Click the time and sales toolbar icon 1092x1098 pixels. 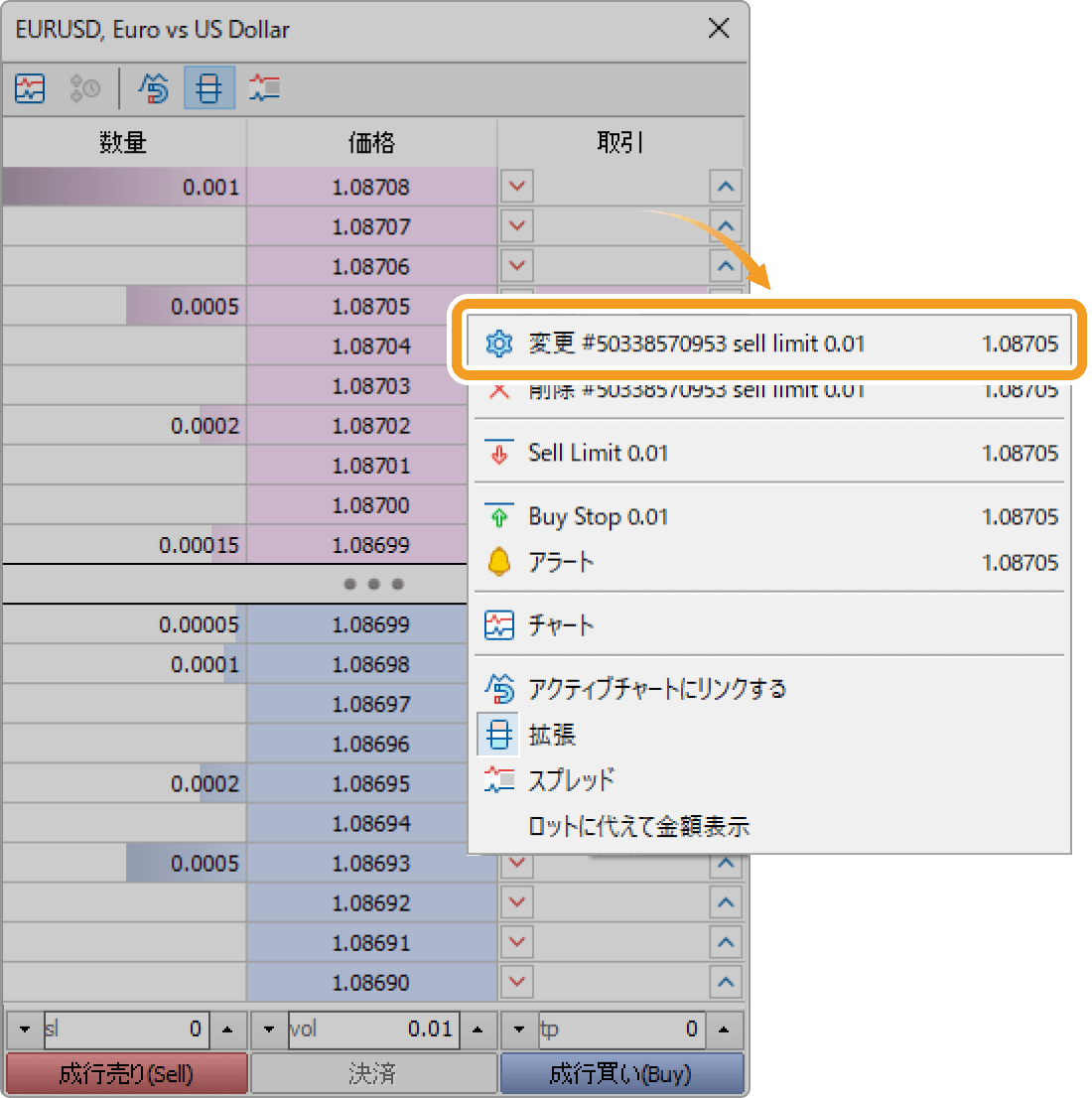(x=84, y=89)
